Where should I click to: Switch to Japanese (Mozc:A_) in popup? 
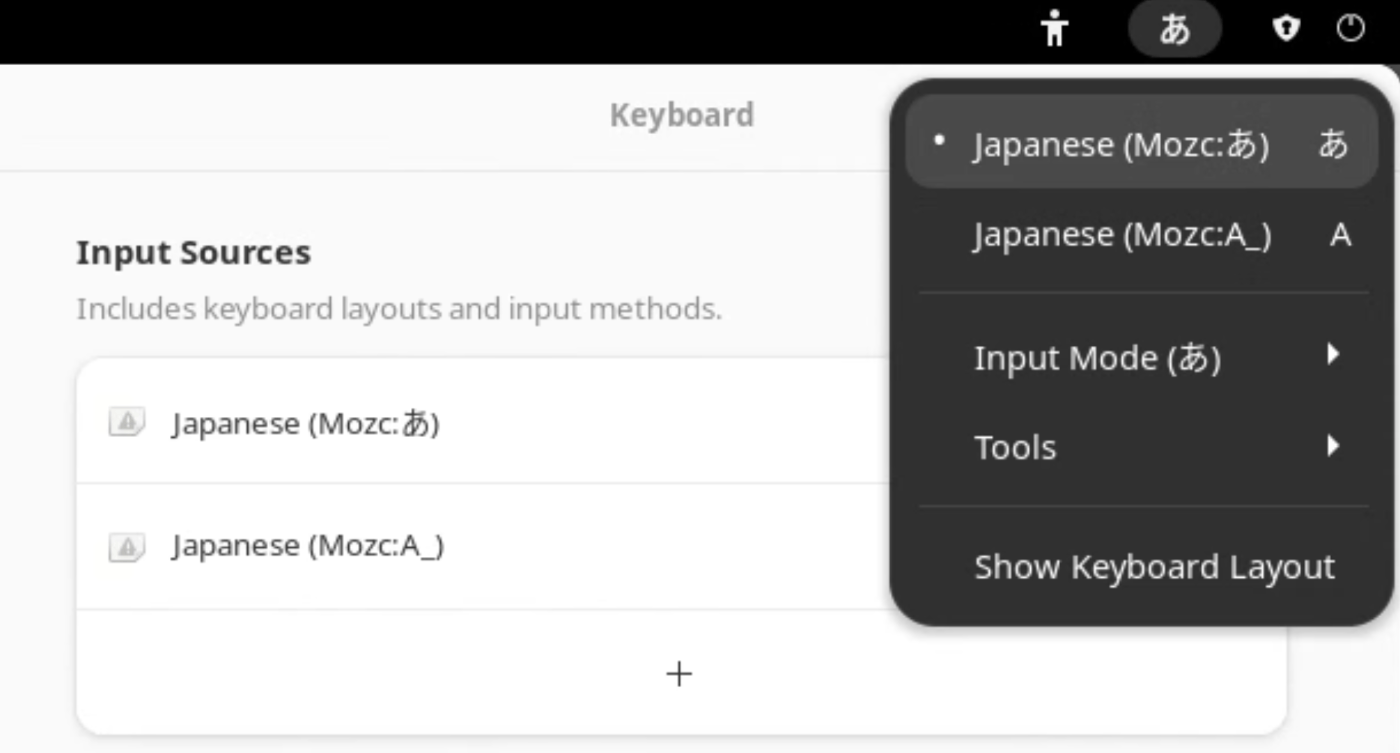[x=1141, y=235]
